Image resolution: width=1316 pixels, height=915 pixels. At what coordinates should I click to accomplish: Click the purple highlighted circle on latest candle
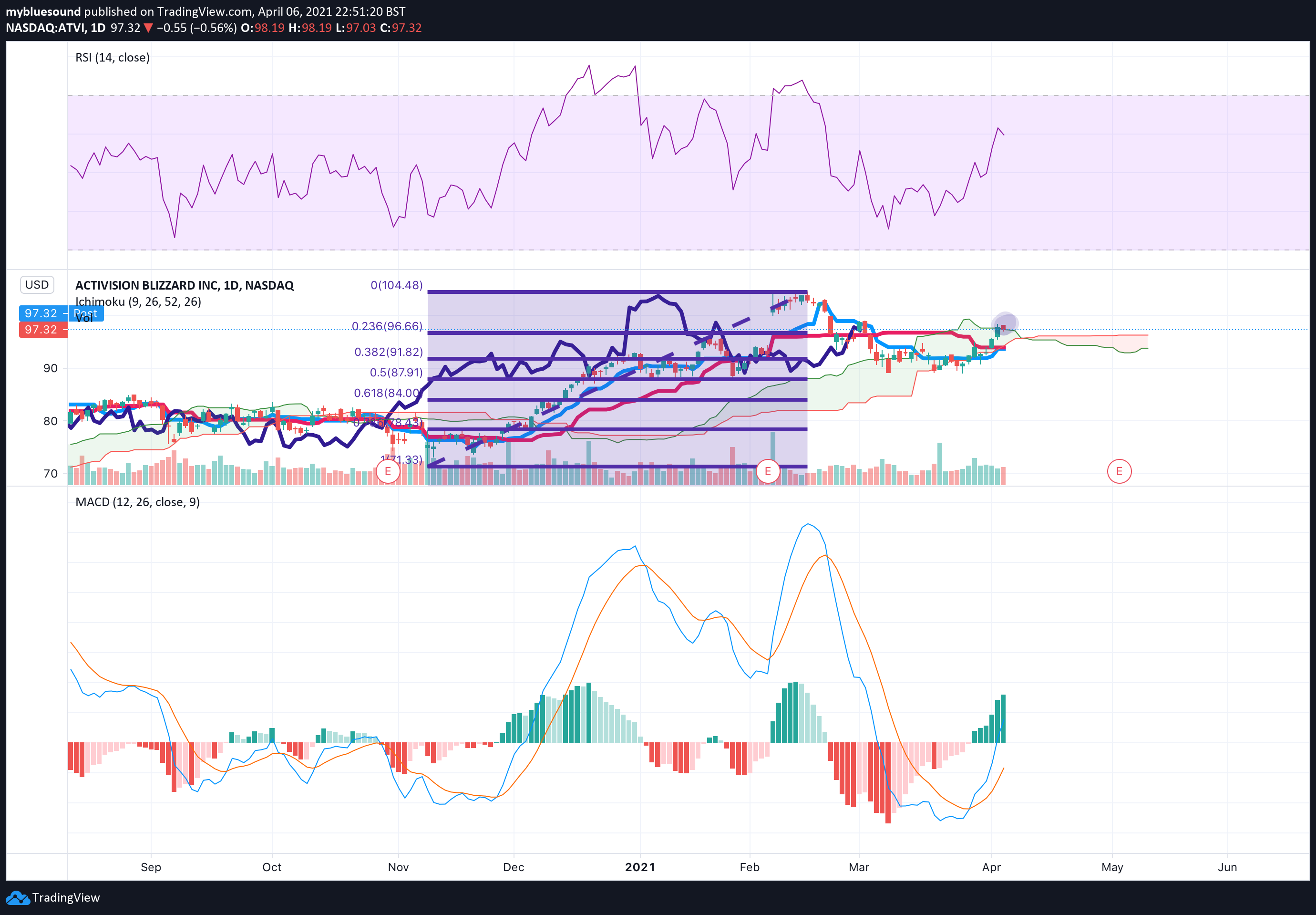click(x=1004, y=324)
